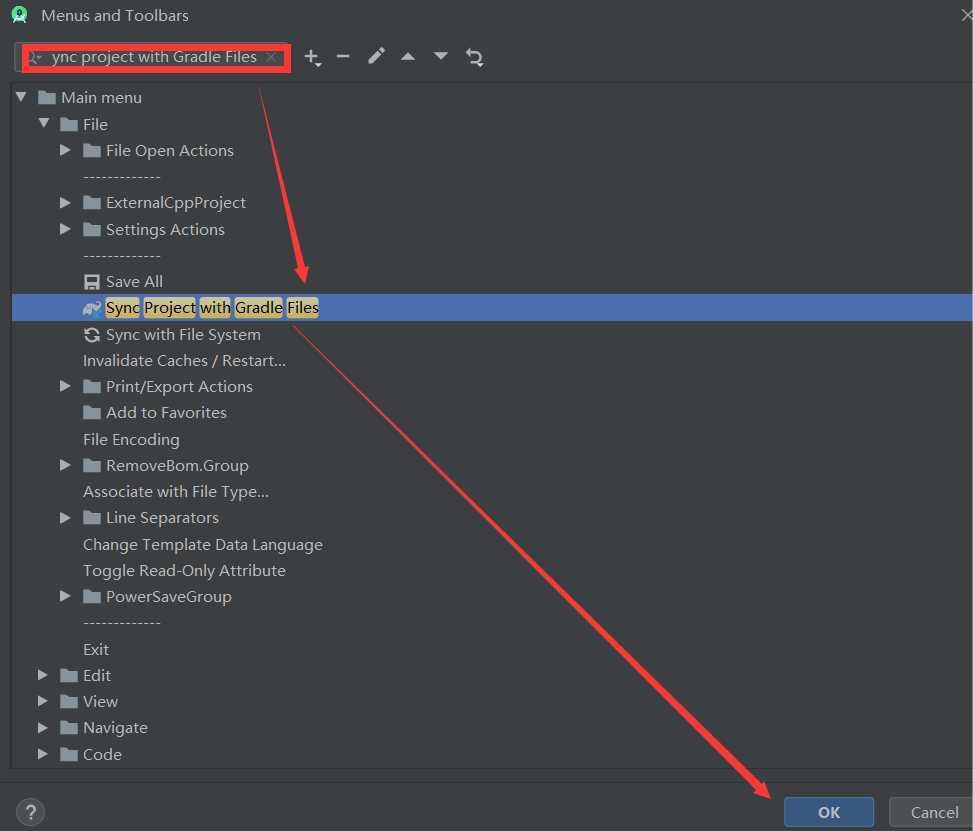Select Sync with File System row
Viewport: 973px width, 831px height.
(x=492, y=335)
